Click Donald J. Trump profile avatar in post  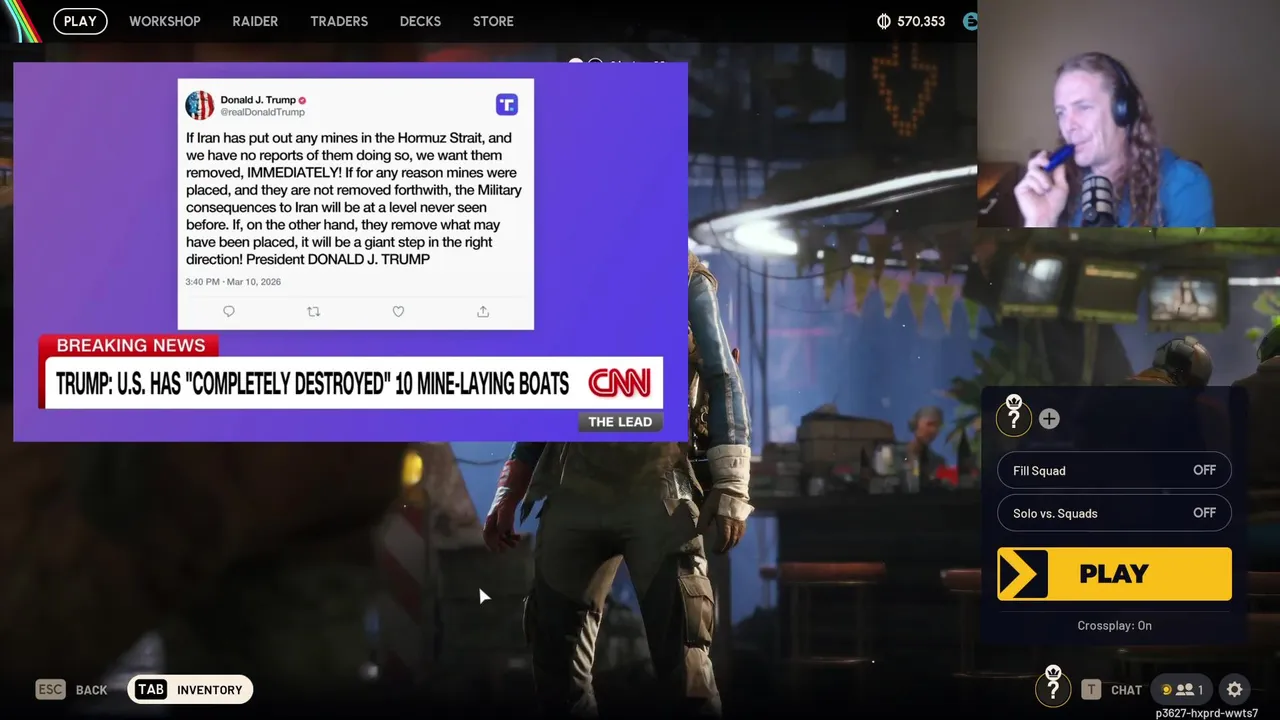click(200, 105)
